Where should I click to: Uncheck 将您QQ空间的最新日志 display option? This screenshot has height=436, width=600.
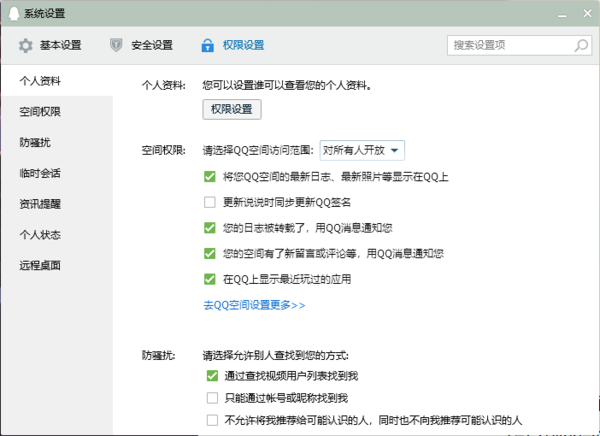(x=210, y=176)
